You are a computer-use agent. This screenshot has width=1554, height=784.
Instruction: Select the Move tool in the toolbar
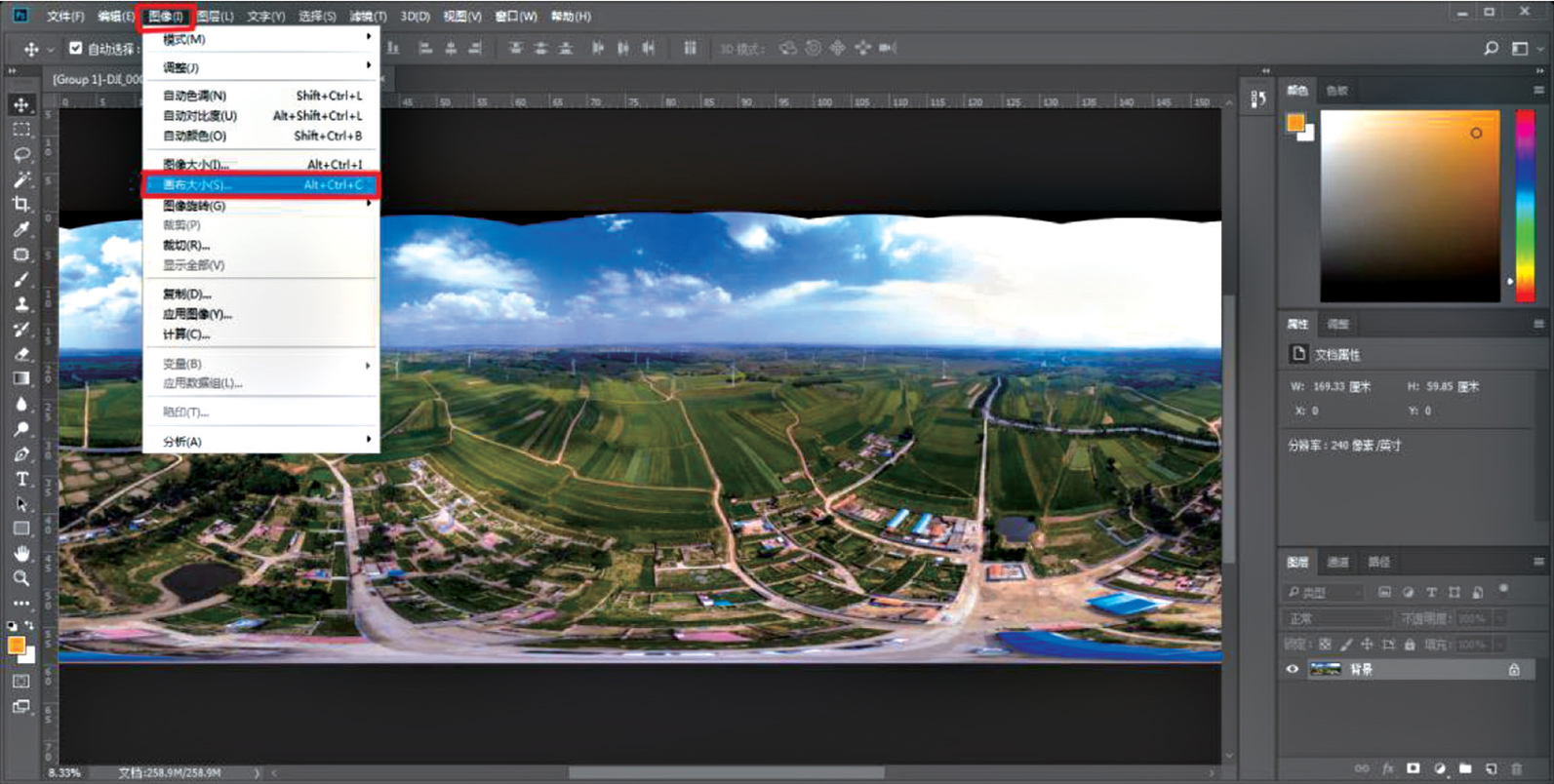21,104
